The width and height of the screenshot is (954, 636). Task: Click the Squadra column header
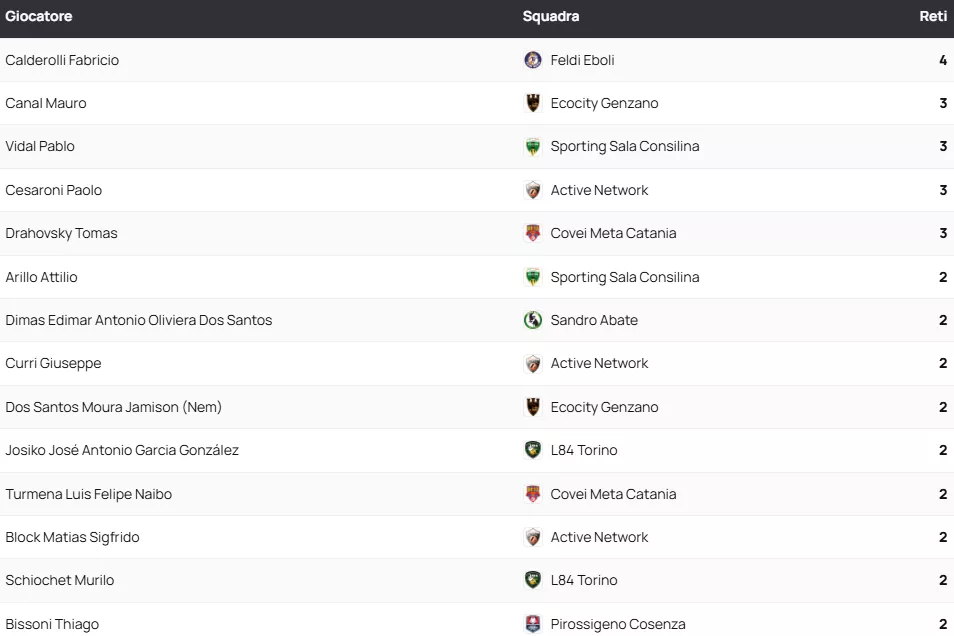click(x=551, y=16)
